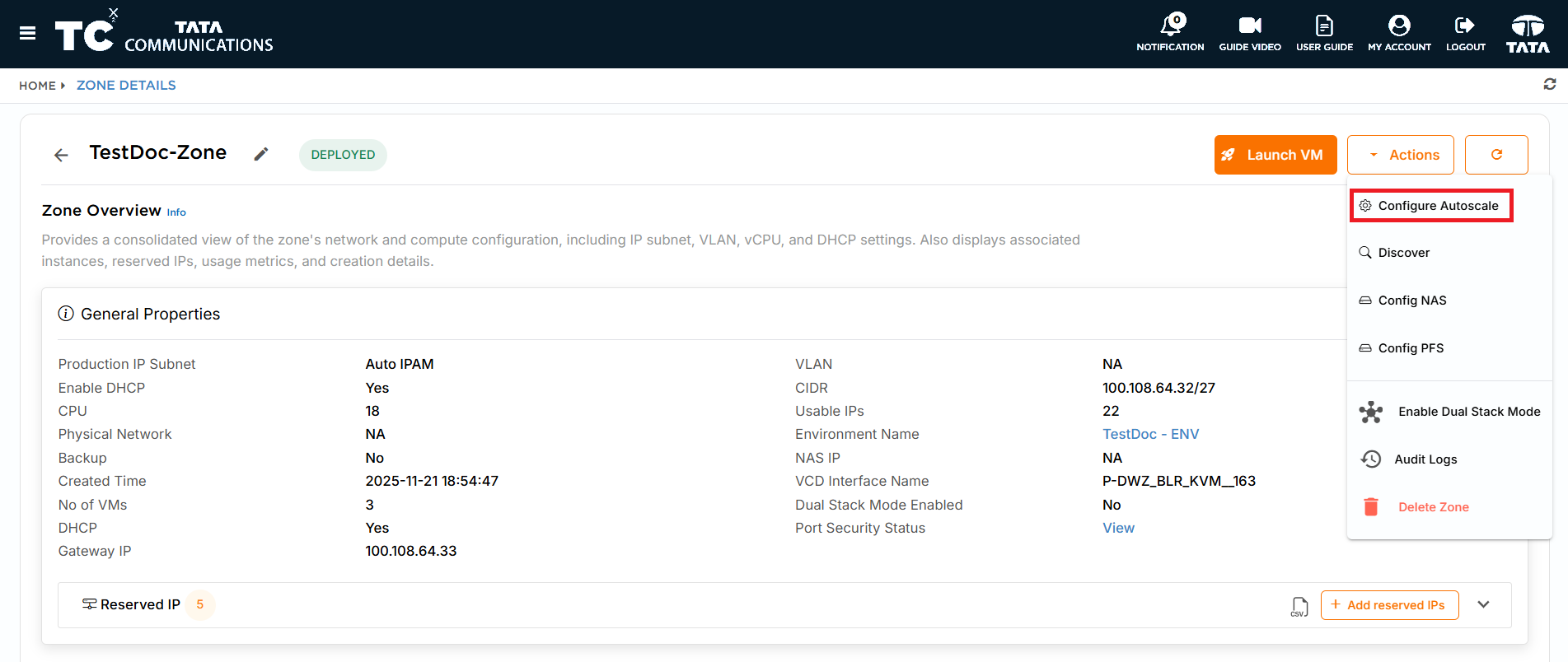Click the TestDoc-Zone title
This screenshot has height=662, width=1568.
tap(158, 152)
